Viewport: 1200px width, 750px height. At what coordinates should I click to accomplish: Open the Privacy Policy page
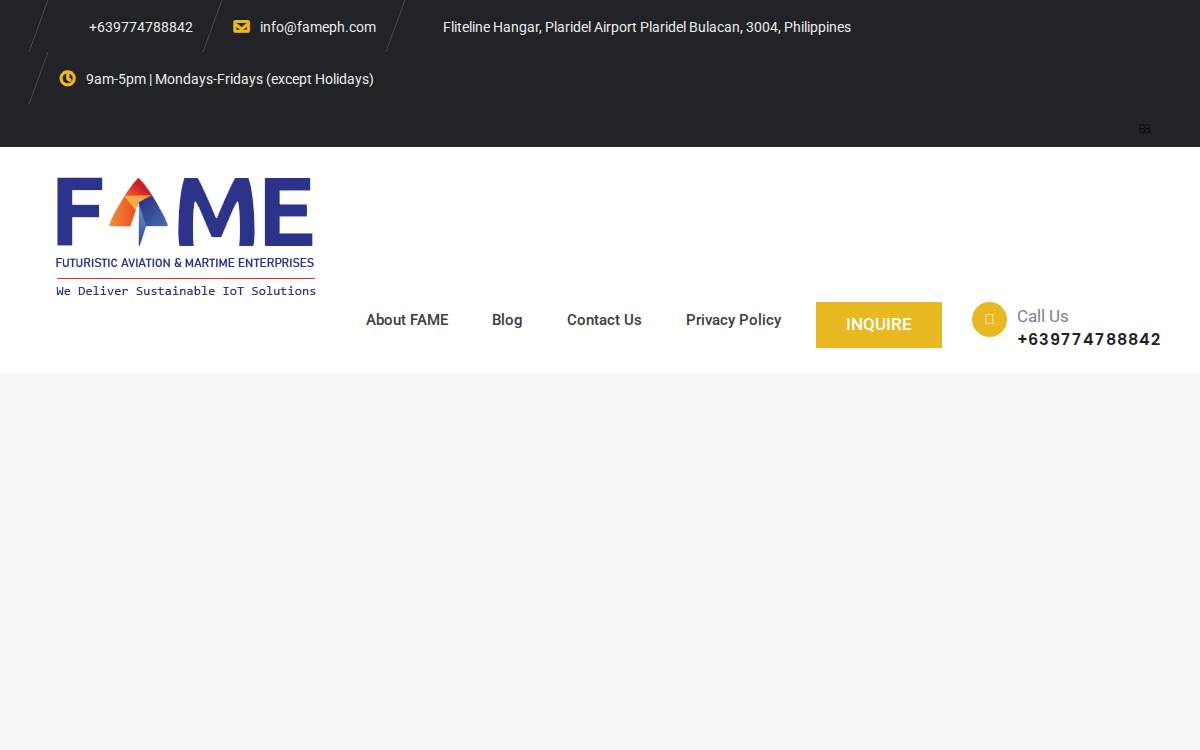[733, 320]
